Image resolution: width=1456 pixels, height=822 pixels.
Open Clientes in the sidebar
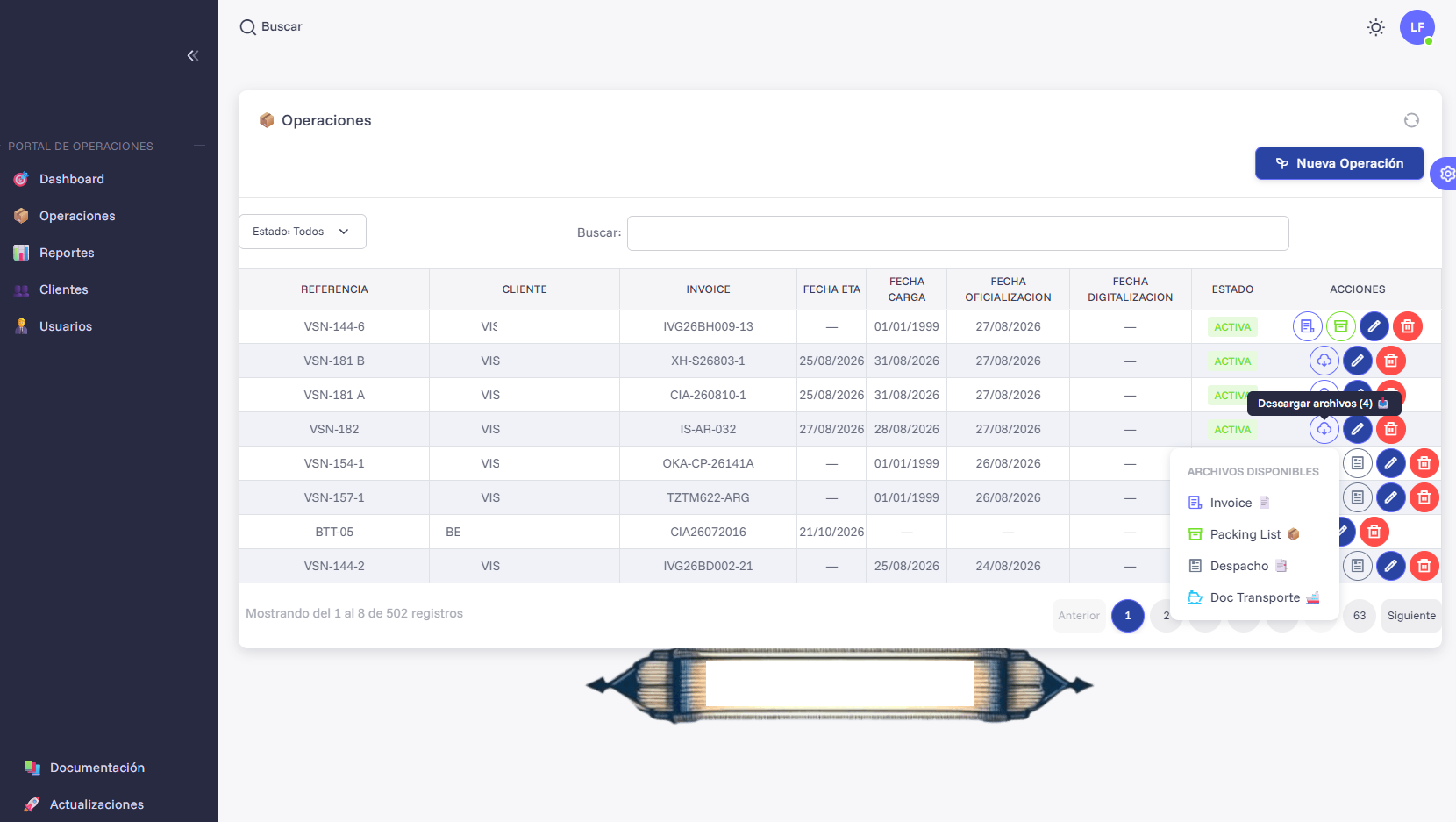(x=63, y=289)
